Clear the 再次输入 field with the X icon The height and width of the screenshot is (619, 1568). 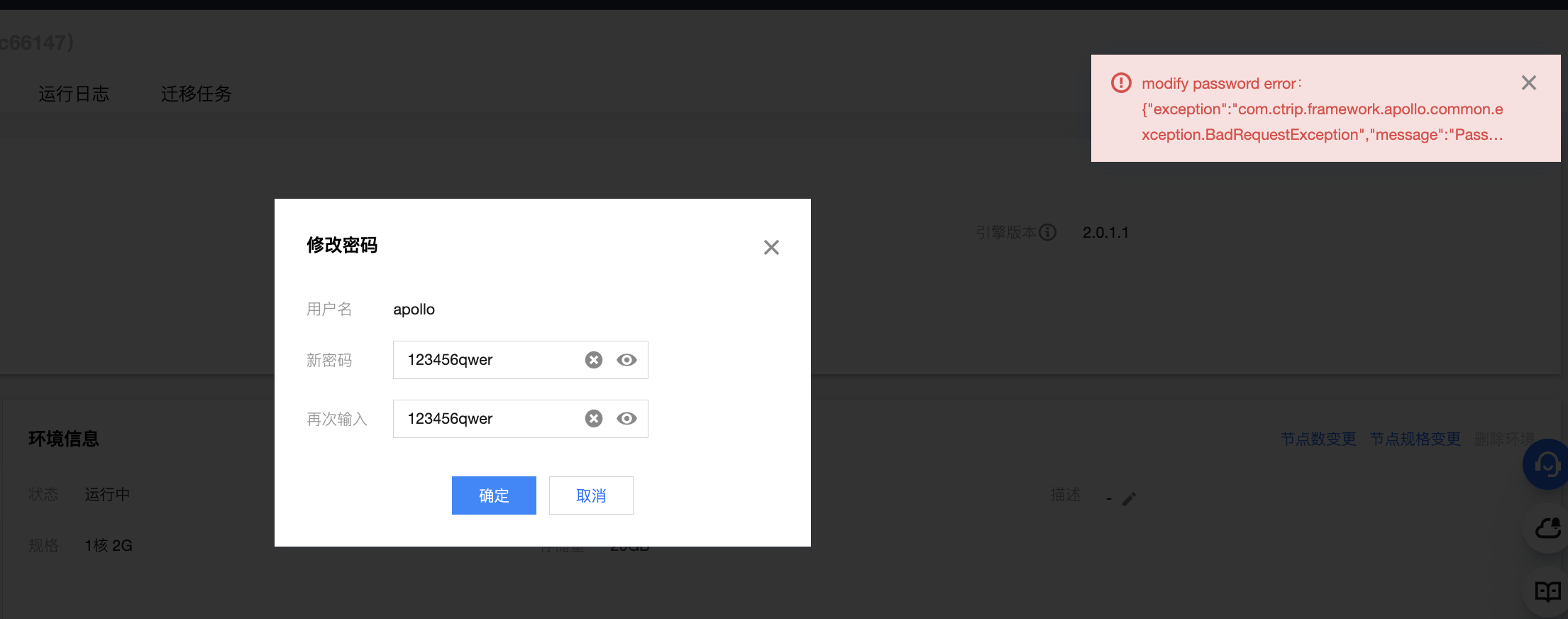594,419
